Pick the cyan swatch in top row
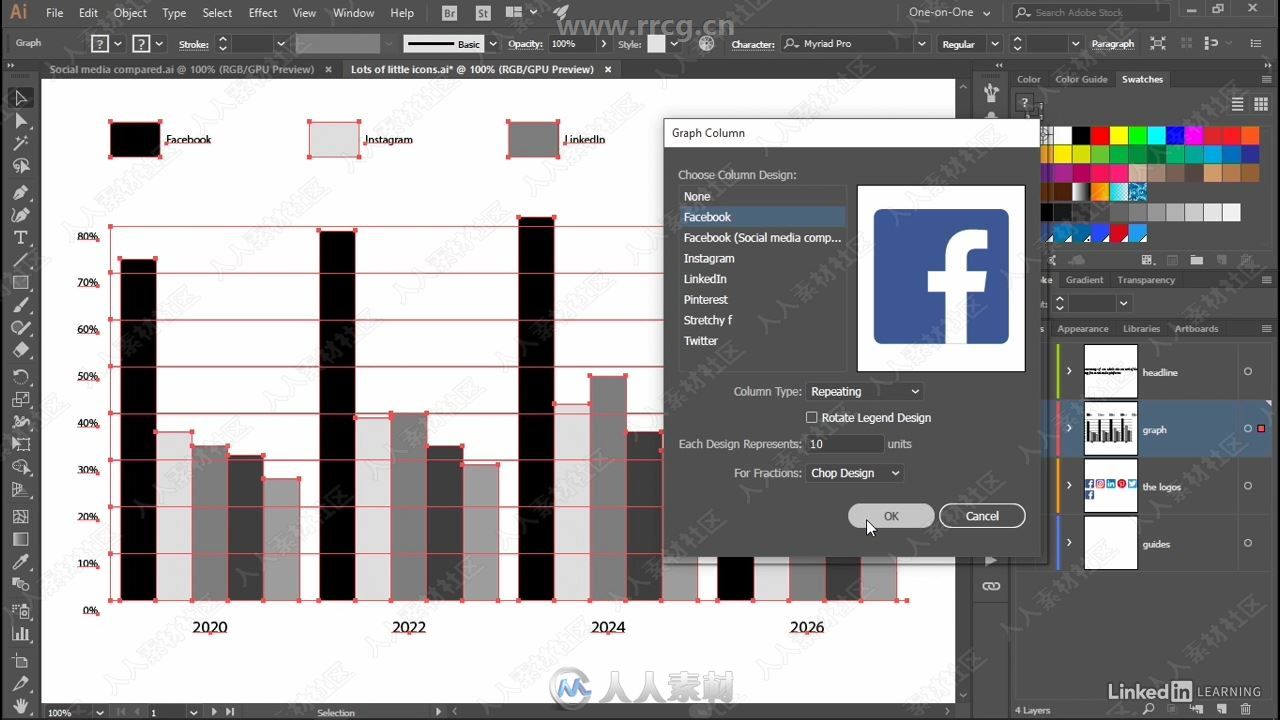This screenshot has height=720, width=1280. point(1157,135)
